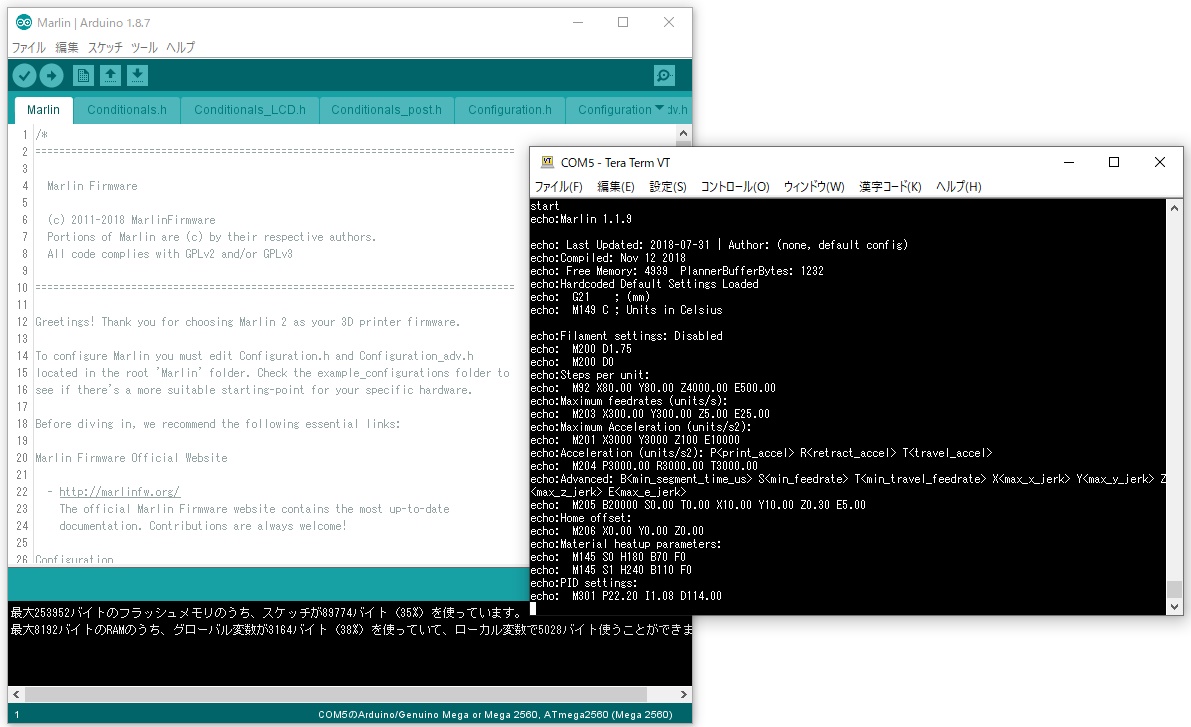Open 設定(S) menu in Tera Term
Viewport: 1191px width, 727px height.
(x=667, y=187)
